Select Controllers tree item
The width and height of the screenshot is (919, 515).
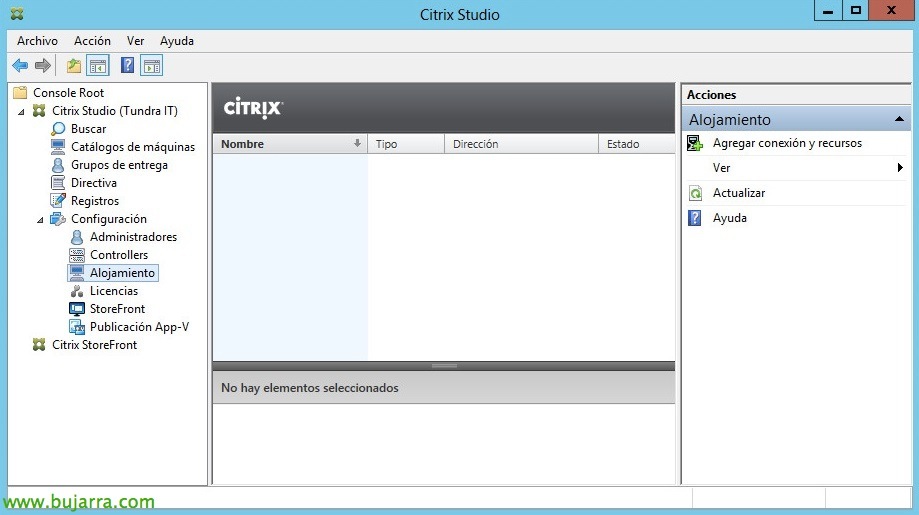[118, 255]
